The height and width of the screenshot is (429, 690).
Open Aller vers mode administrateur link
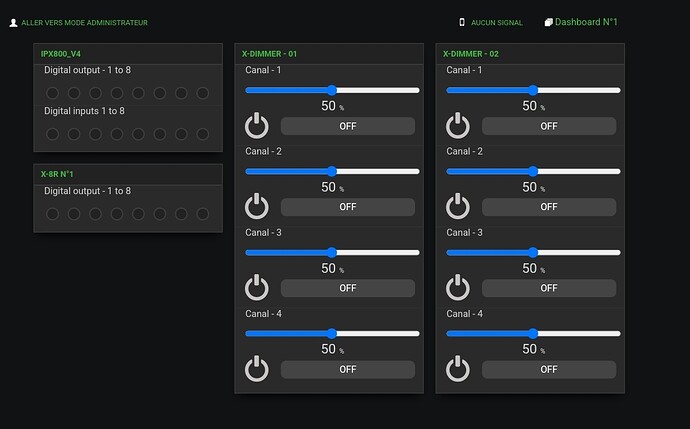point(84,22)
